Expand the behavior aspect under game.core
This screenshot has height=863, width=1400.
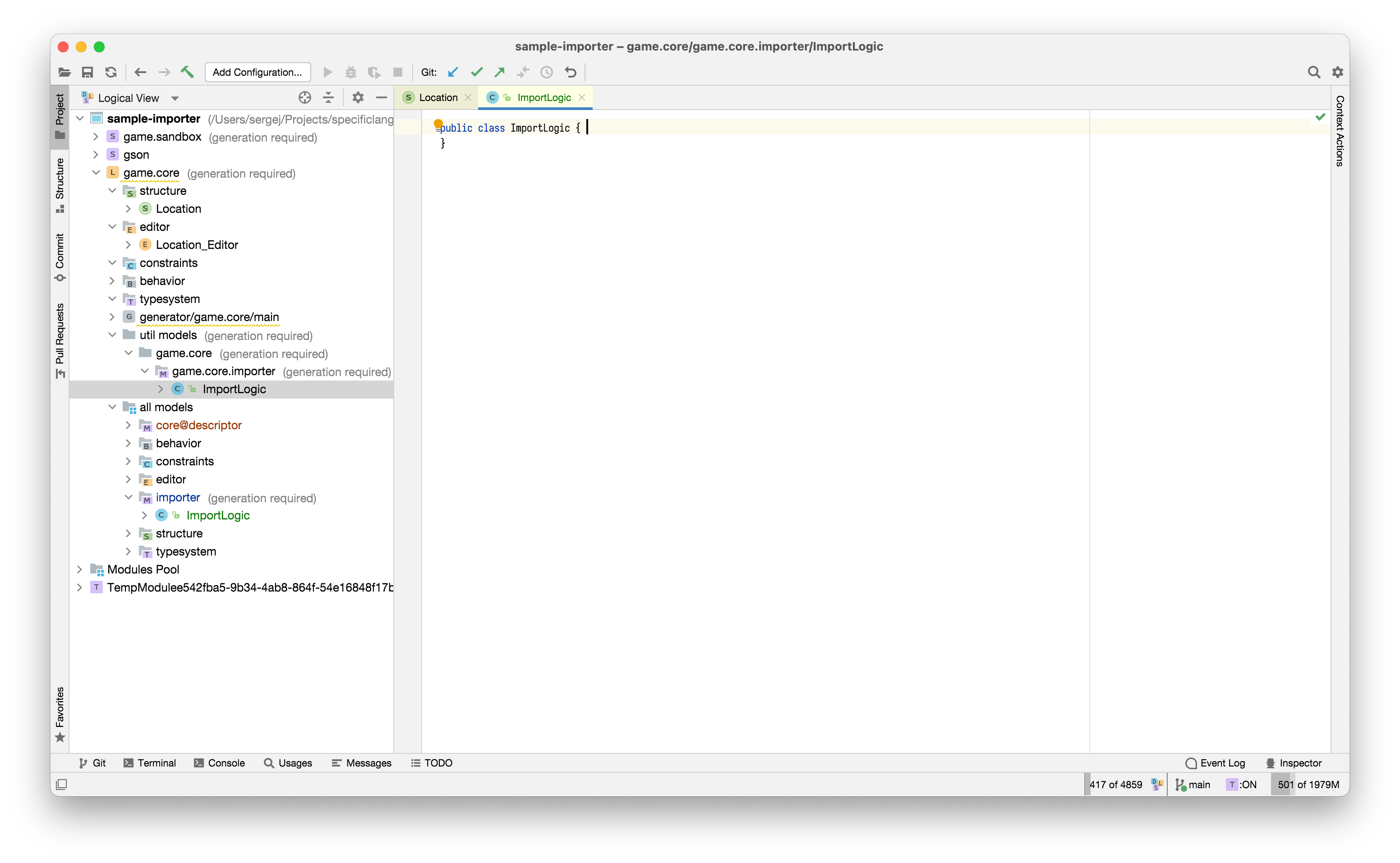pyautogui.click(x=112, y=281)
